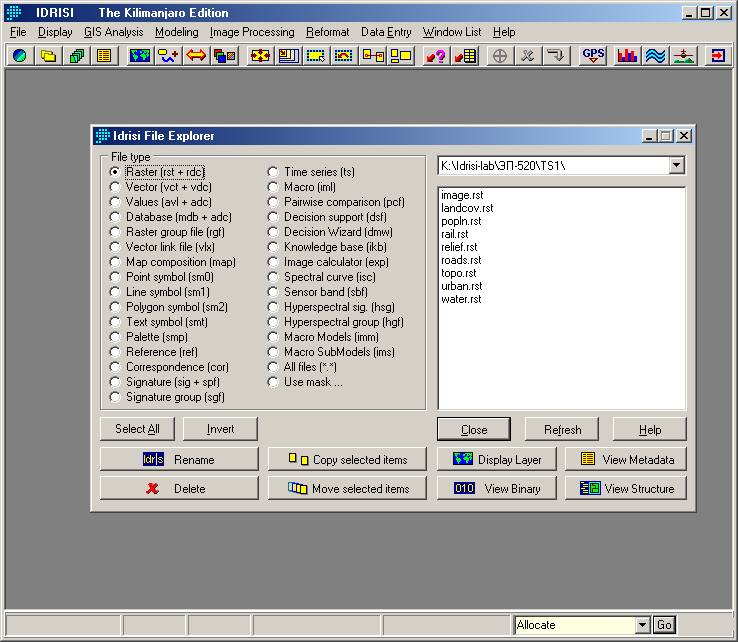Click the Go button in status bar
Image resolution: width=738 pixels, height=642 pixels.
point(664,625)
